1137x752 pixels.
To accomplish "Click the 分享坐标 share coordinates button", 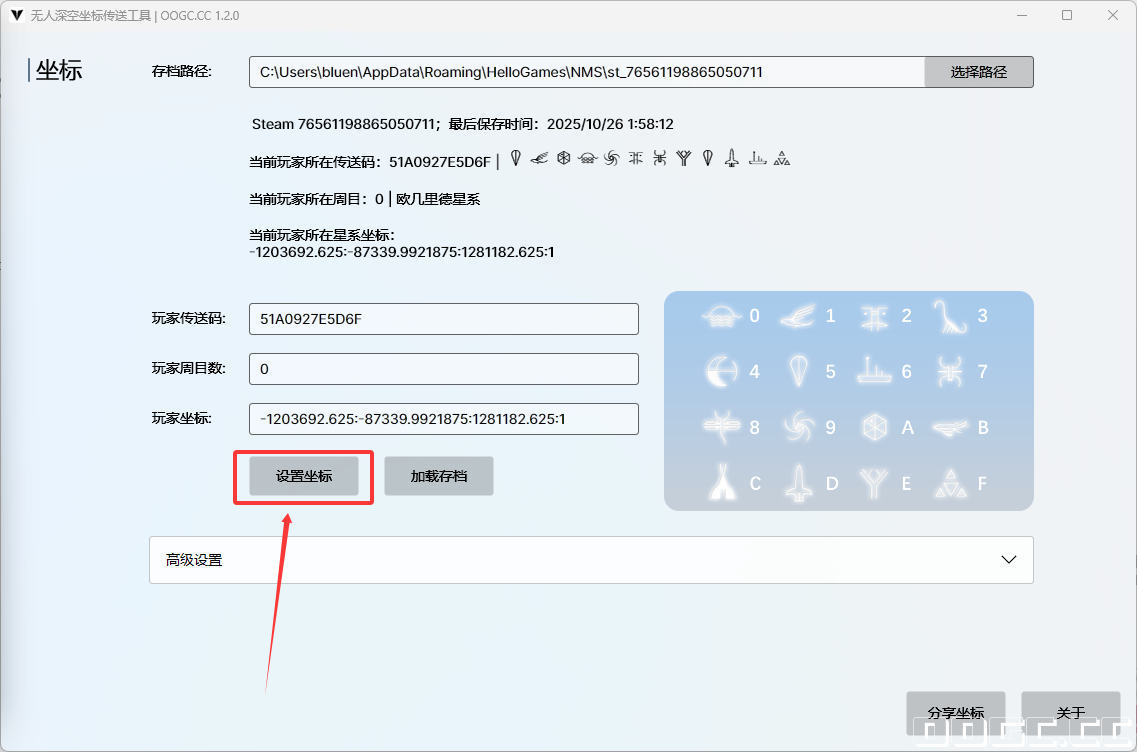I will [x=955, y=711].
